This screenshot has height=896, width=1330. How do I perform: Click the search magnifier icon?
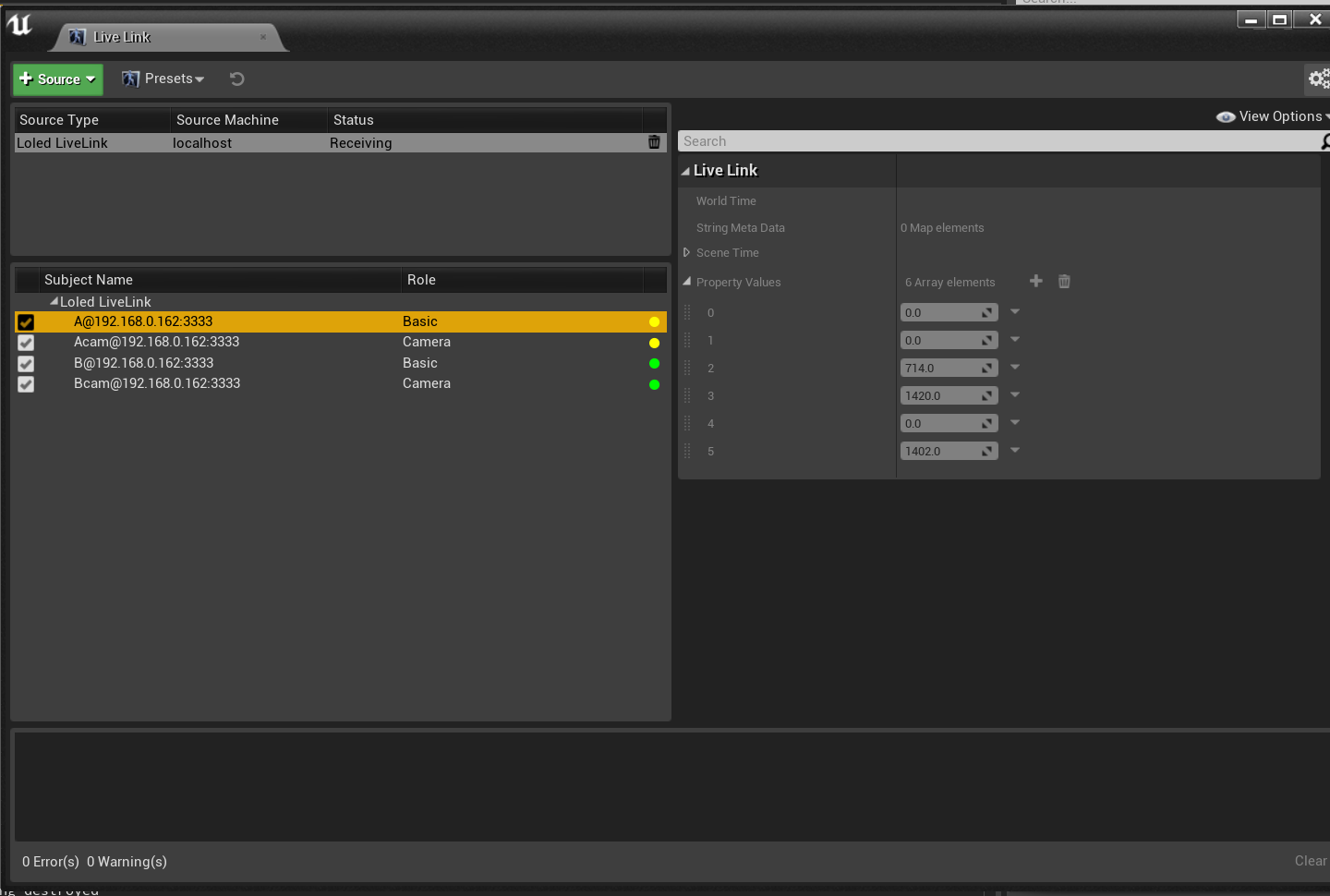click(1324, 141)
